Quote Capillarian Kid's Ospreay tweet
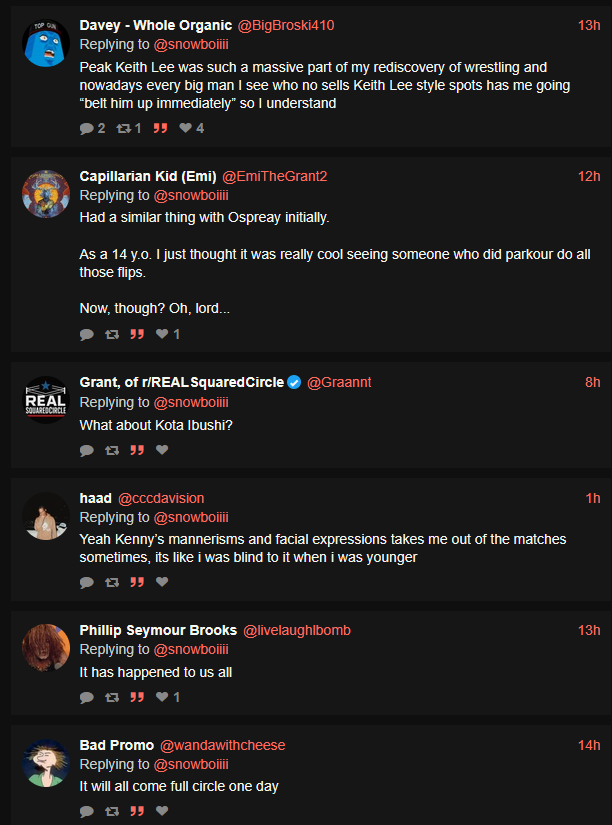The image size is (612, 825). click(137, 334)
